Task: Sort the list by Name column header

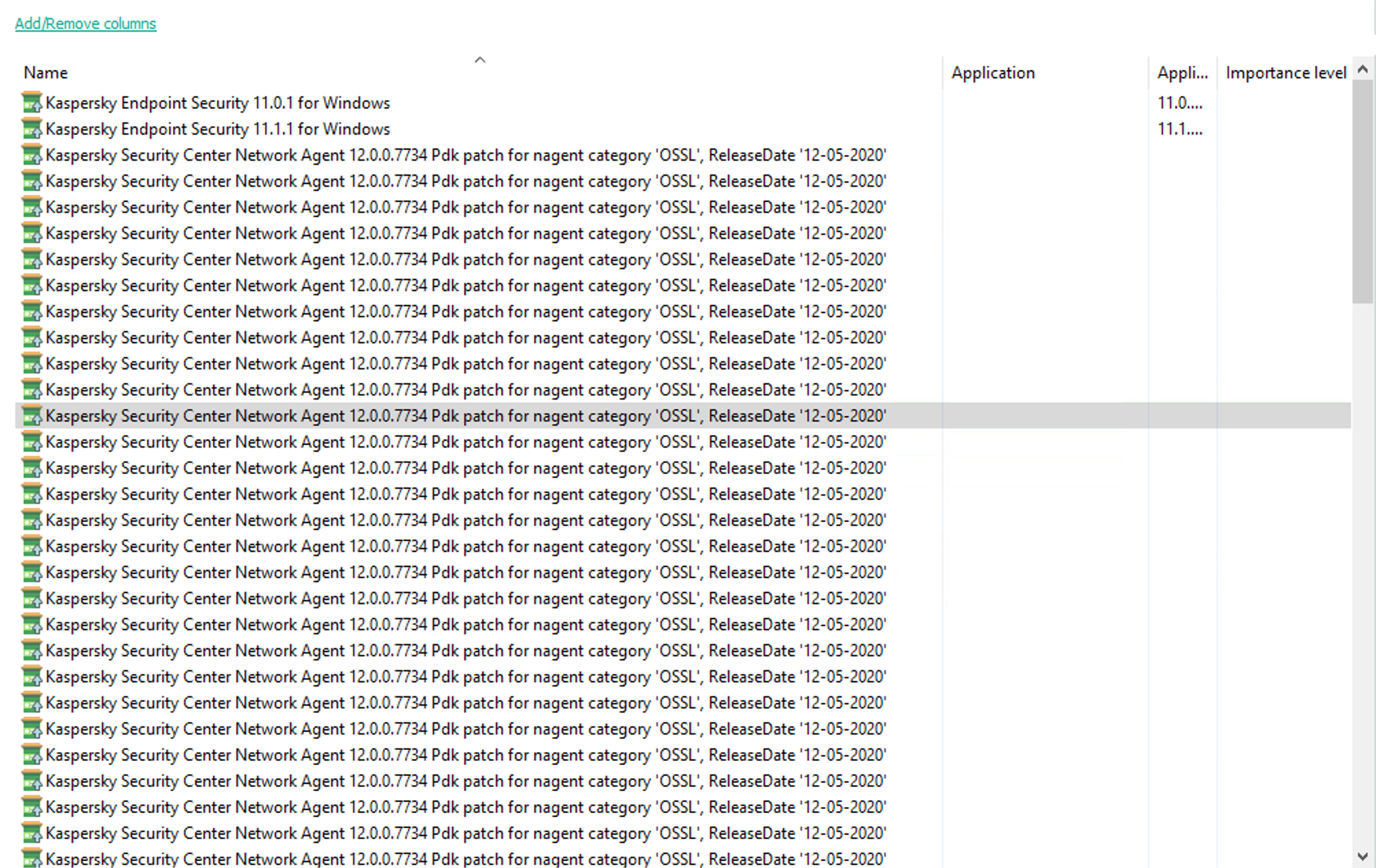Action: [x=46, y=73]
